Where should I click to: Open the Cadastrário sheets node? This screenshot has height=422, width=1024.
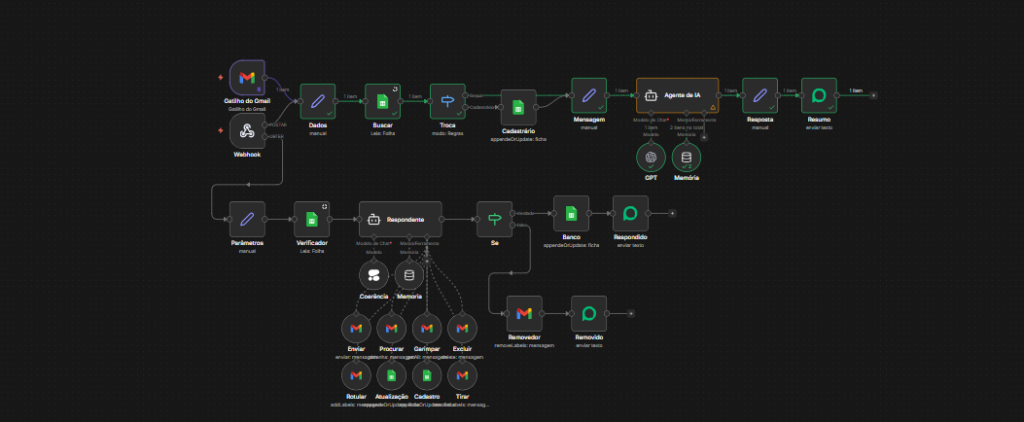[x=519, y=107]
